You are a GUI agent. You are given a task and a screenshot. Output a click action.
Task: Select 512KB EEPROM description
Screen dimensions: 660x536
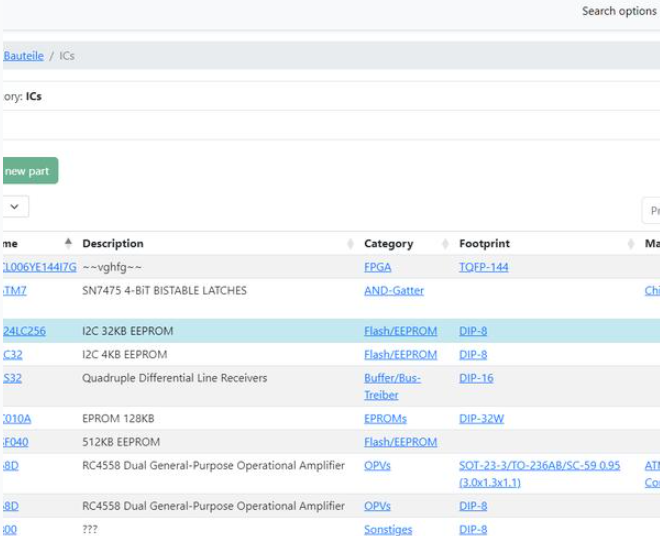(121, 442)
